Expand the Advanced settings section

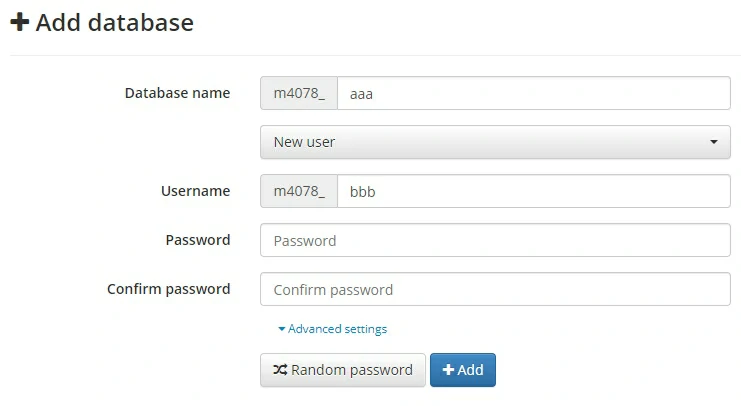[337, 329]
